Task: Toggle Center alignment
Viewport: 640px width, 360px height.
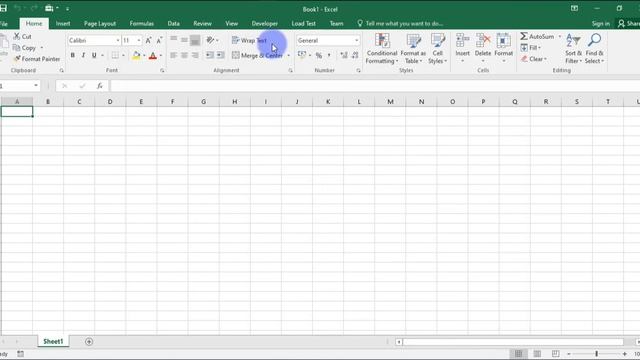Action: (184, 55)
